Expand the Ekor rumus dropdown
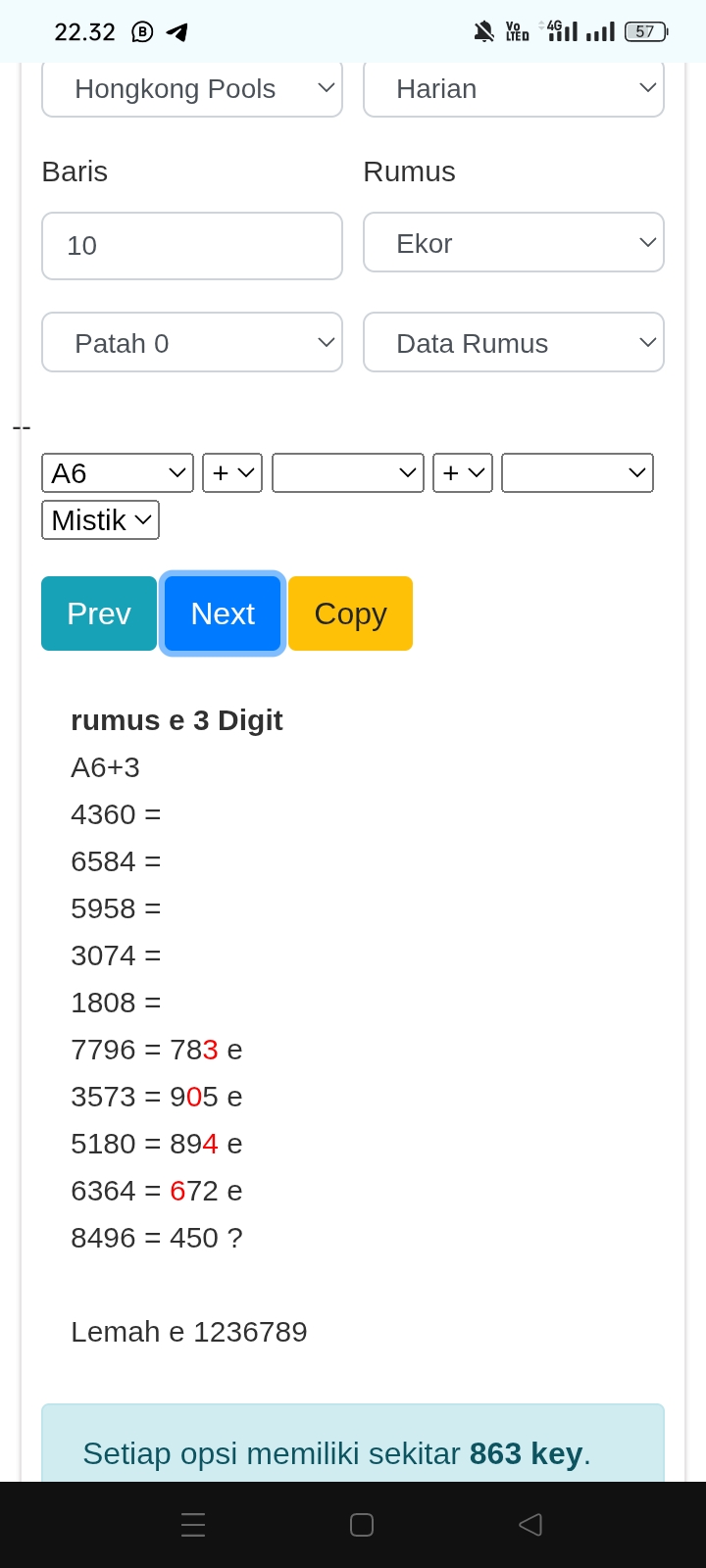This screenshot has height=1568, width=706. pyautogui.click(x=514, y=242)
